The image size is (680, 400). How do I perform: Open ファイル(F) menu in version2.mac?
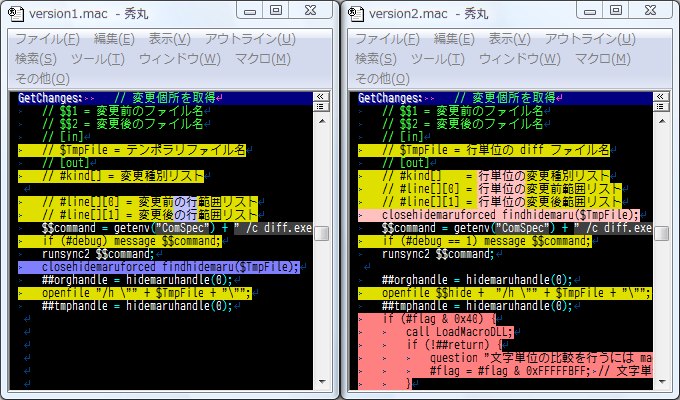388,39
